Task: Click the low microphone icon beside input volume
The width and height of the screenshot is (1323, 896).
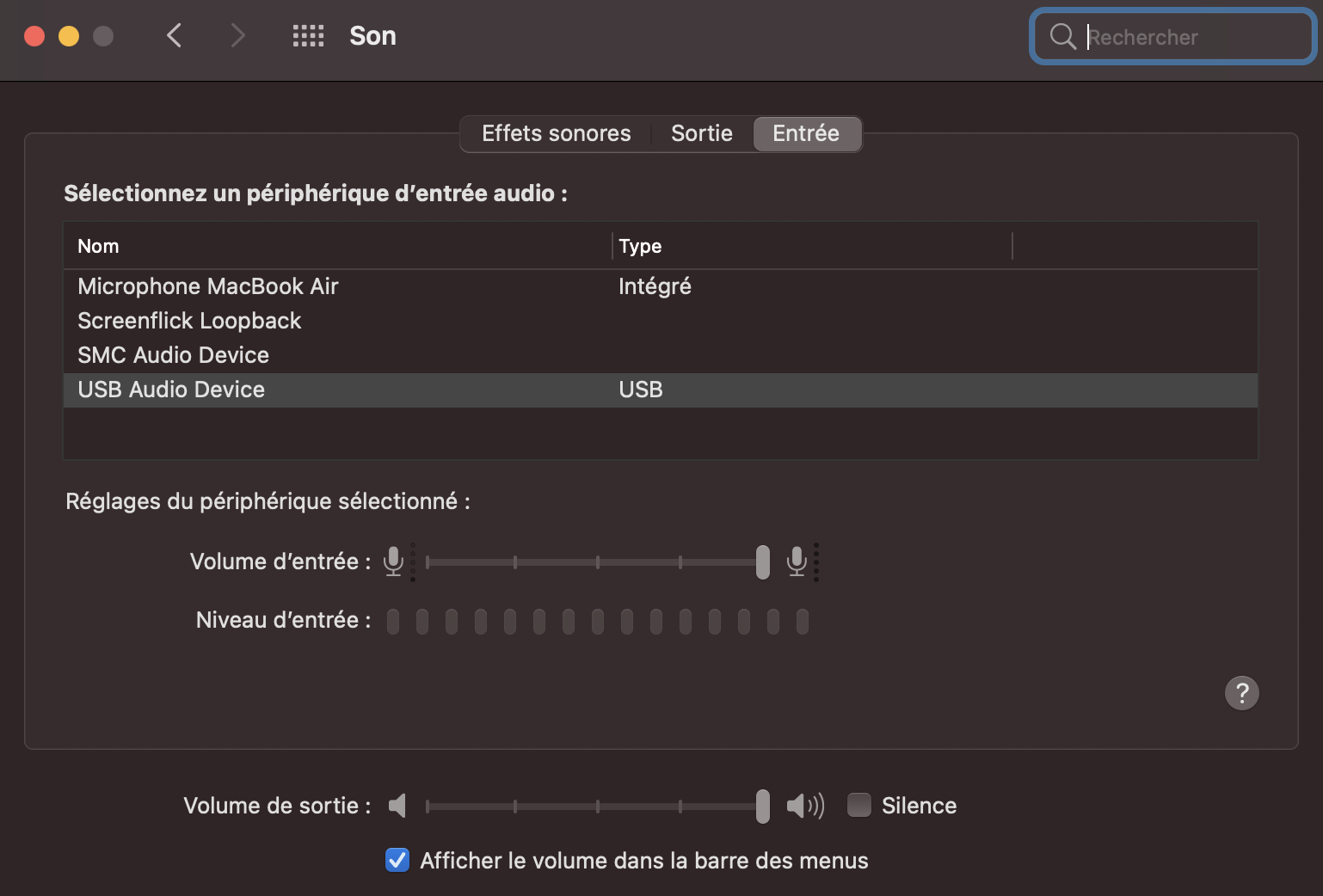Action: (394, 562)
